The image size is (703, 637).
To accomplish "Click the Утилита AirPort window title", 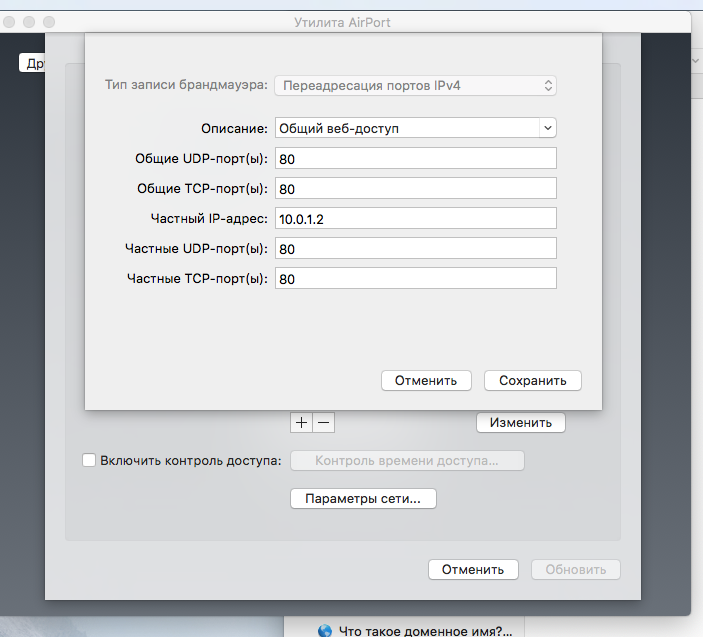I will [342, 22].
